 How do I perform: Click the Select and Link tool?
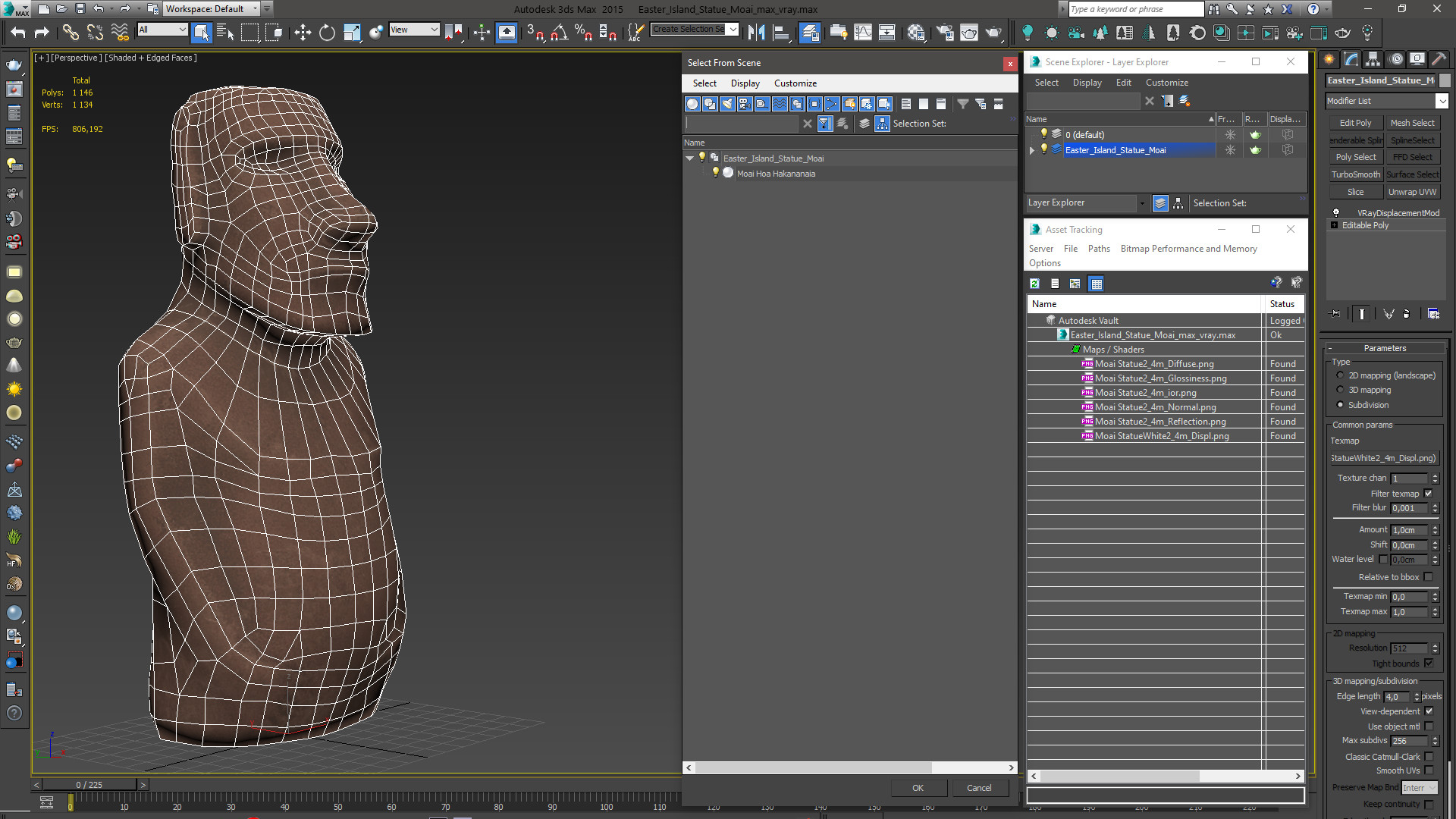click(71, 32)
